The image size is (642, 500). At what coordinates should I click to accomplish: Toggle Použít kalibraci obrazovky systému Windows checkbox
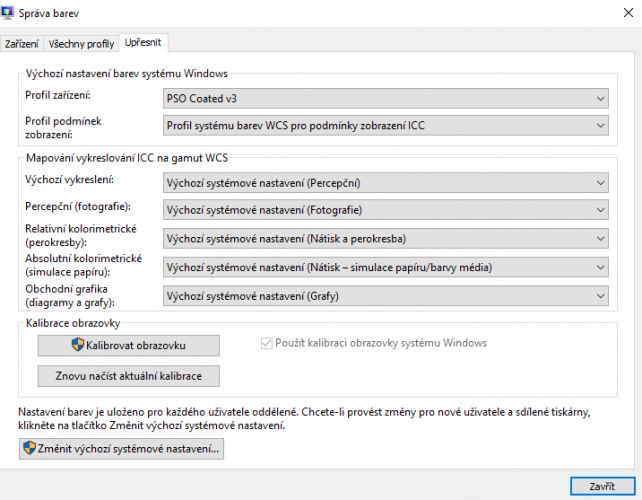pyautogui.click(x=267, y=343)
